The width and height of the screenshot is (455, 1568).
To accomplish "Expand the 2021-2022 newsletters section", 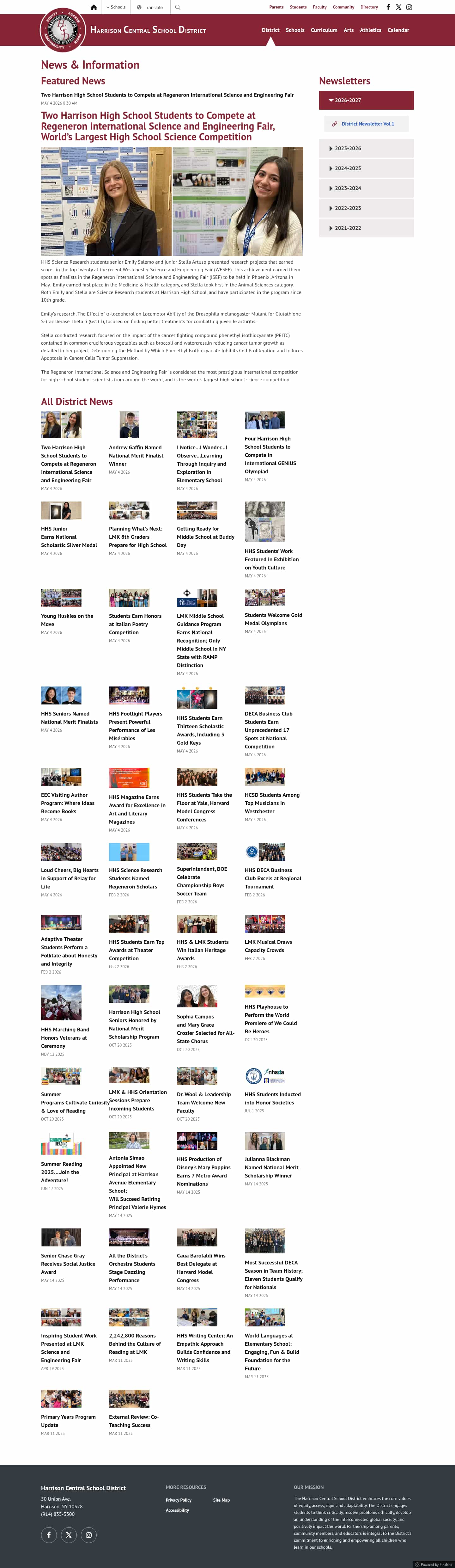I will [366, 228].
